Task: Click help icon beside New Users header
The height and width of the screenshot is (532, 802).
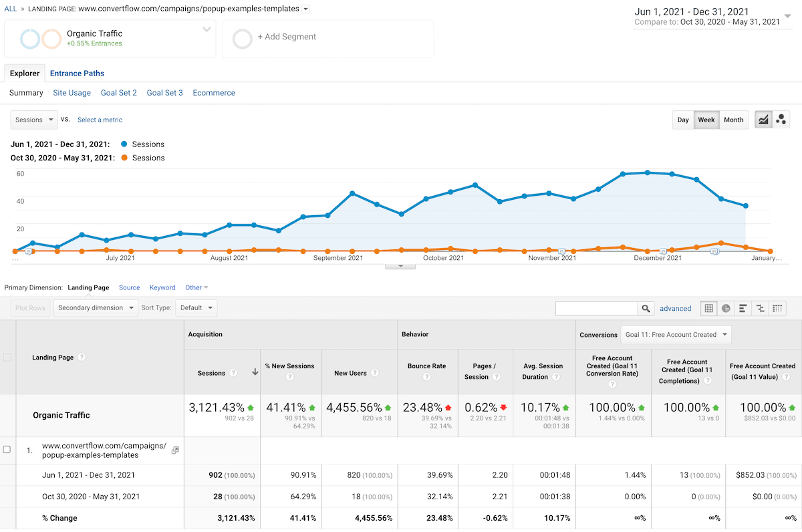Action: (x=374, y=373)
